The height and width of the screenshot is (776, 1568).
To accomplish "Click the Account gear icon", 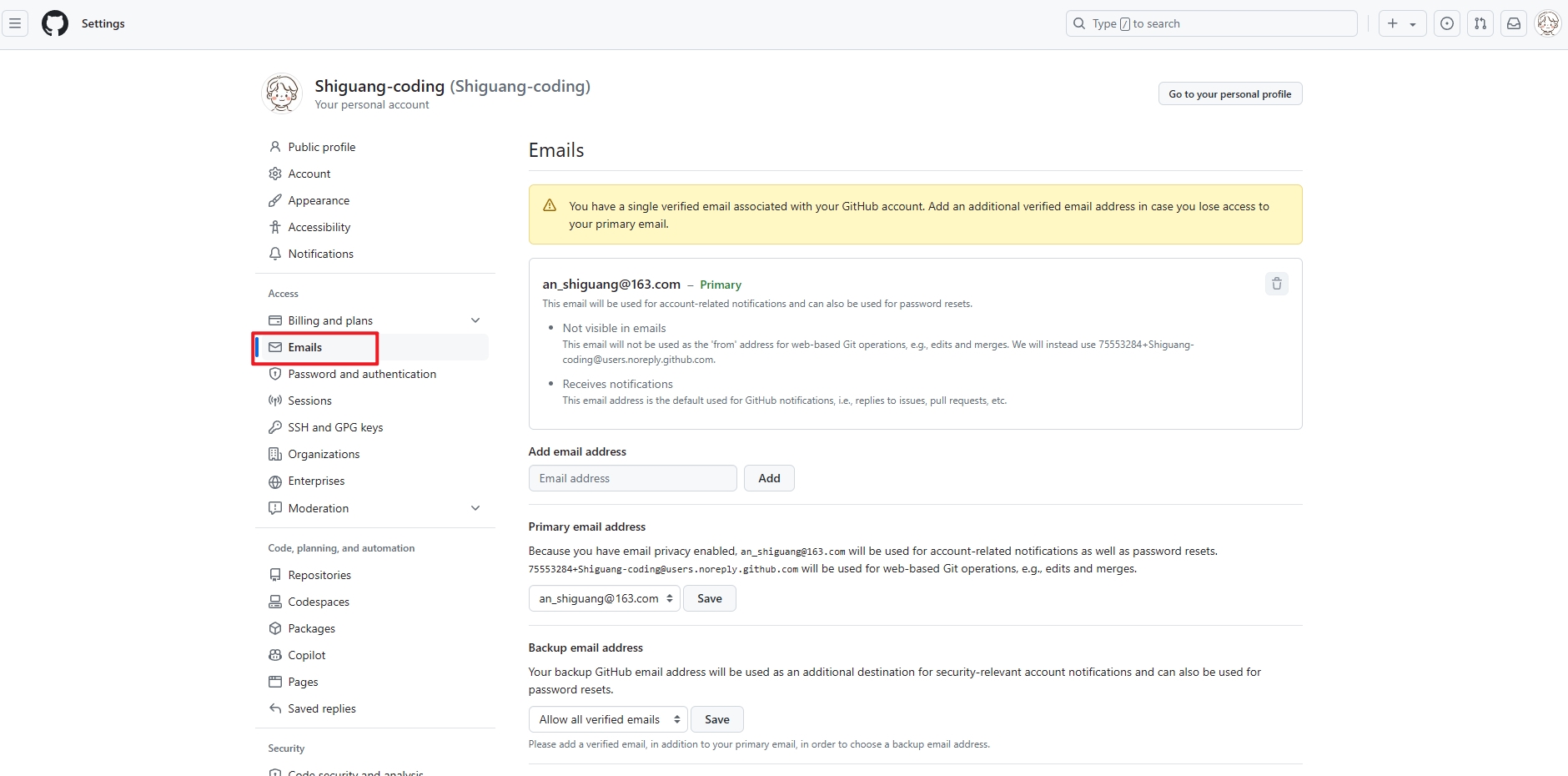I will coord(275,174).
